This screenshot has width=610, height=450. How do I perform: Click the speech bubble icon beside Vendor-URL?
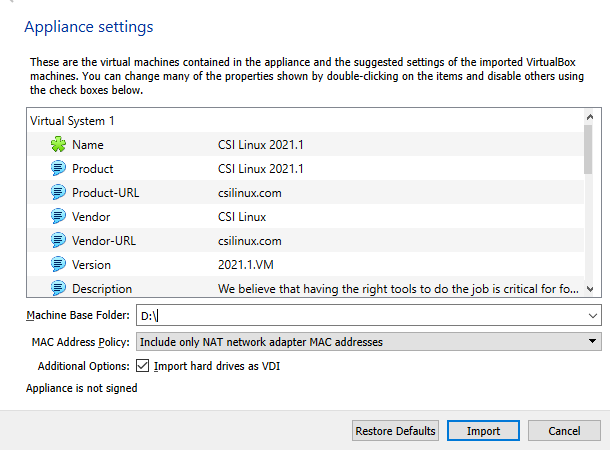(x=58, y=240)
